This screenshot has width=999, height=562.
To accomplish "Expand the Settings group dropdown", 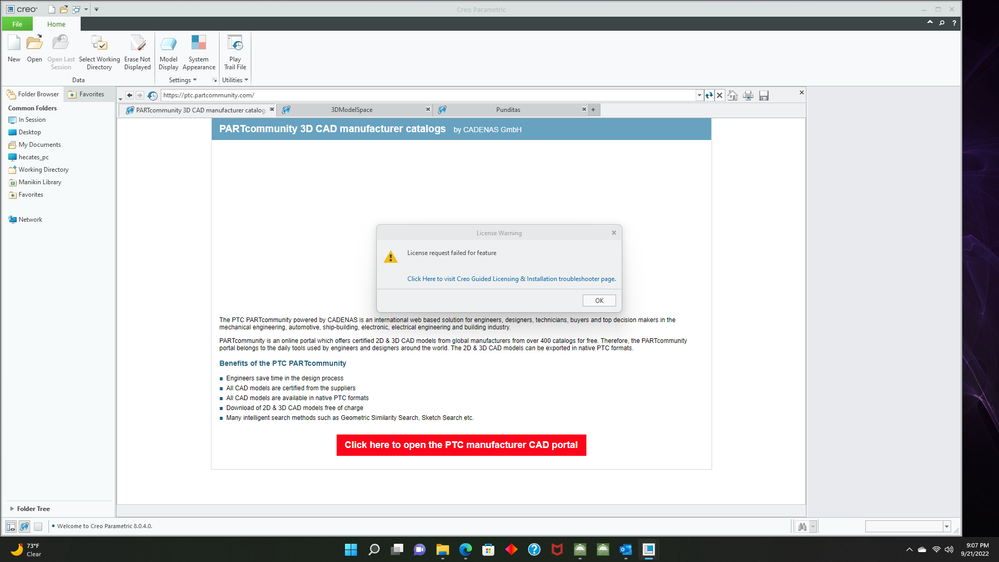I will [183, 80].
